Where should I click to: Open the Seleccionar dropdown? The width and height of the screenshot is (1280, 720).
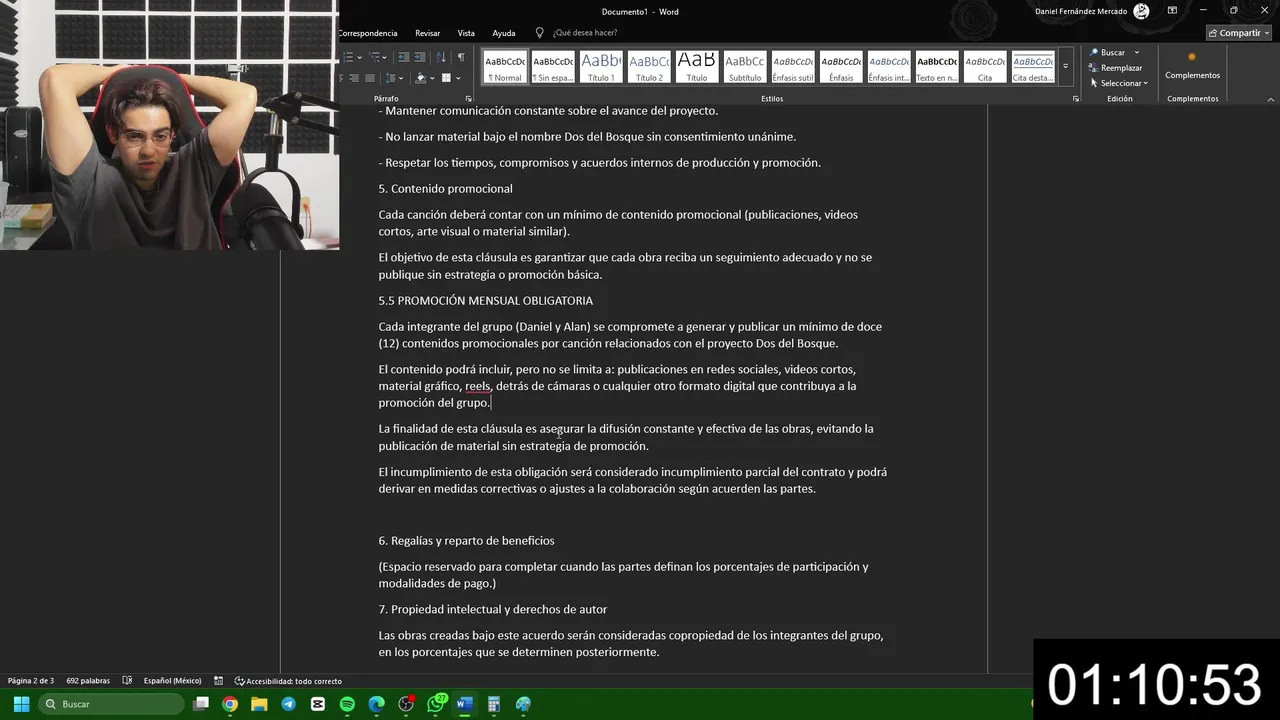coord(1119,83)
